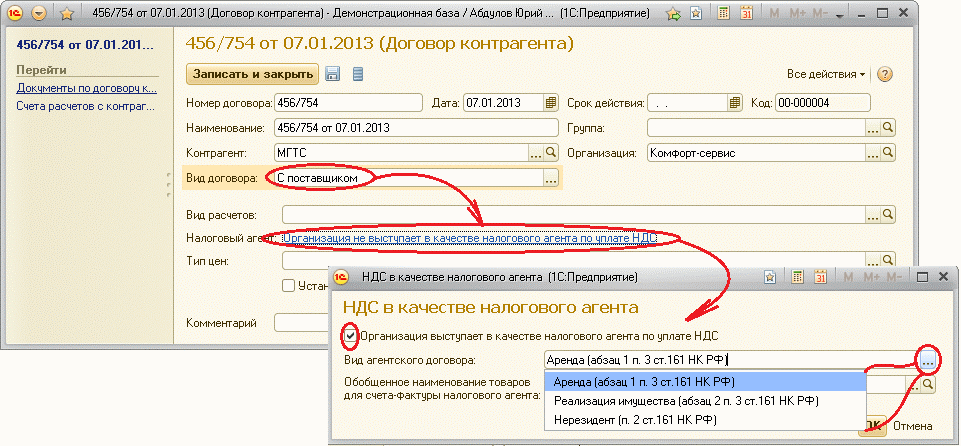The image size is (961, 446).
Task: Open calendar picker for 'Срок действия' field
Action: [735, 103]
